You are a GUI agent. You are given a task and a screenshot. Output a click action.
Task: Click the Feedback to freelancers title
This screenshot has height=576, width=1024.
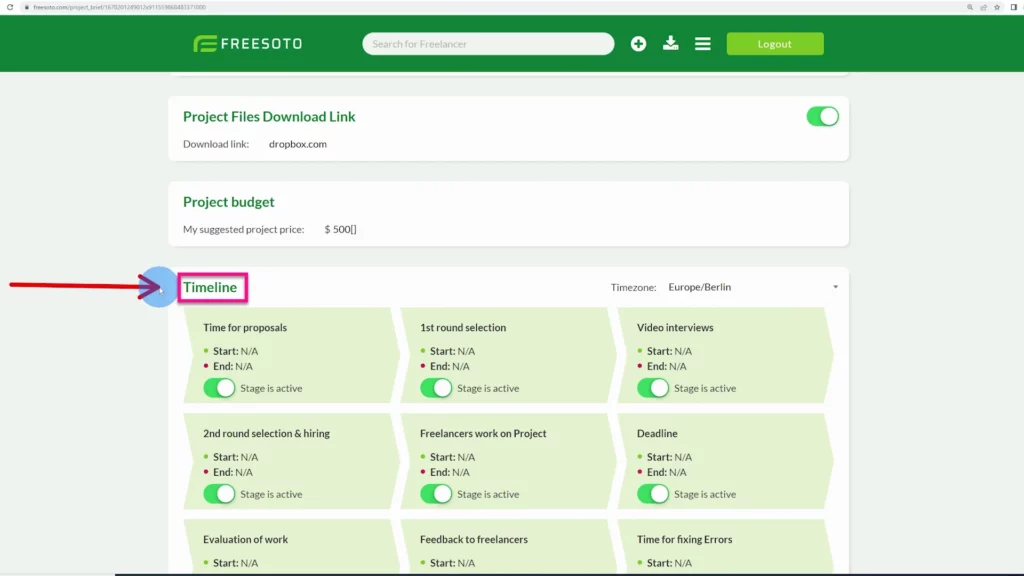[x=474, y=539]
